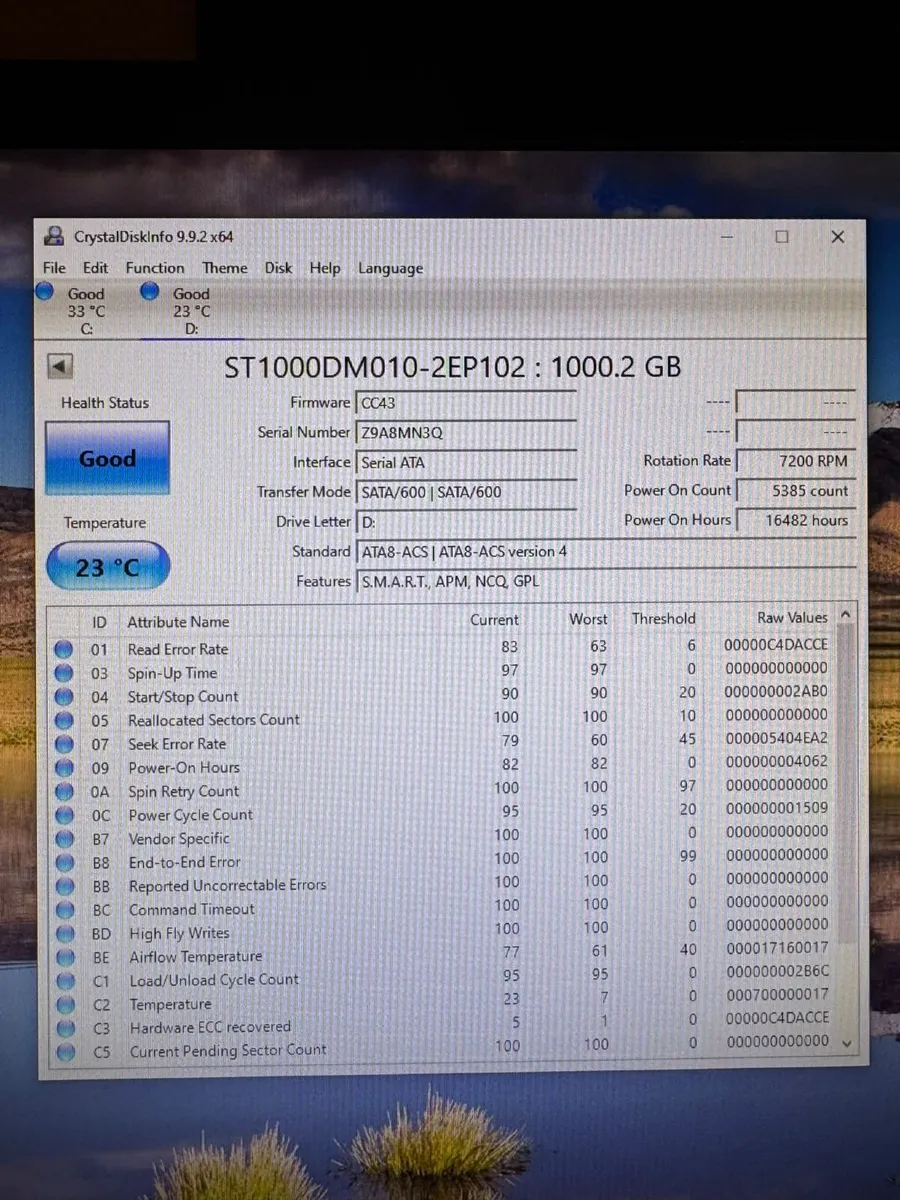Screen dimensions: 900x1200
Task: Click the status icon for Seek Error Rate
Action: click(64, 744)
